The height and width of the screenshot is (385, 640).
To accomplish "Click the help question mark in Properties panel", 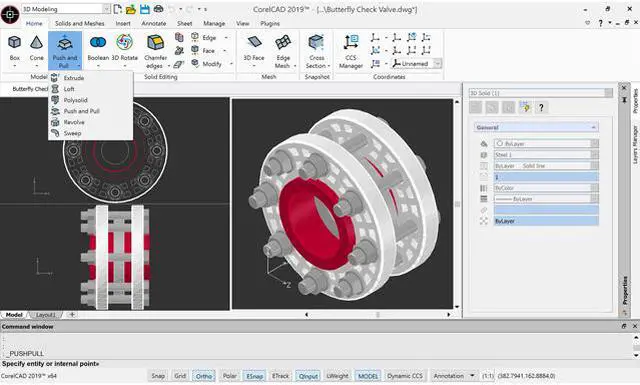I will [541, 107].
